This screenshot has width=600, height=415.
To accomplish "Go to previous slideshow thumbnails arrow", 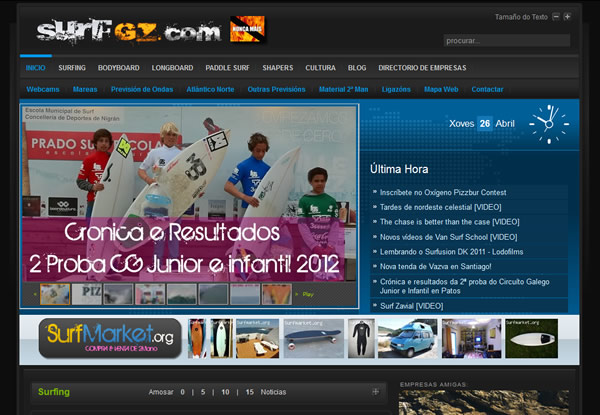I will (35, 294).
